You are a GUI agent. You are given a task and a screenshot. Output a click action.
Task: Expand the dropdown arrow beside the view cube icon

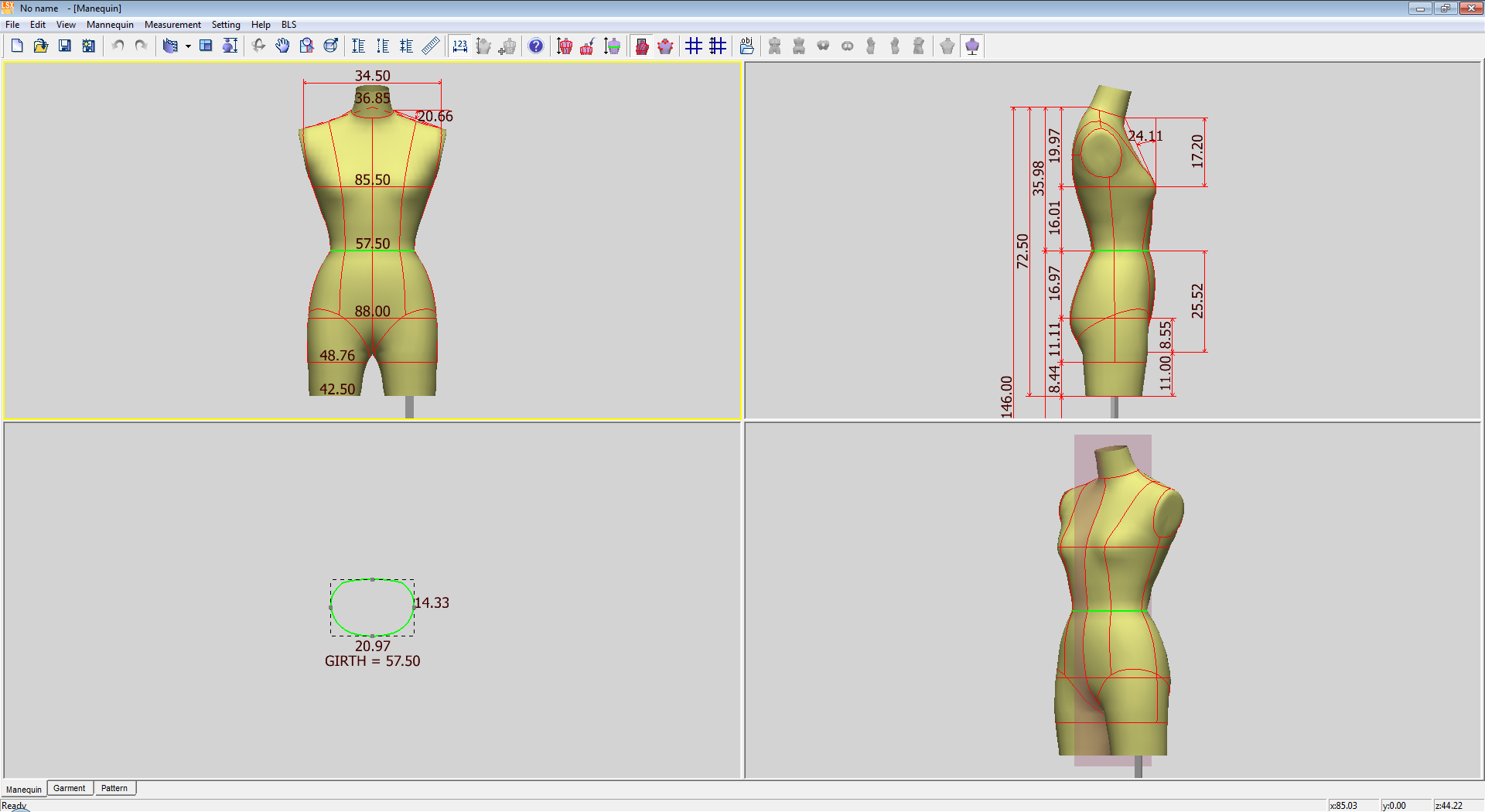pos(188,46)
